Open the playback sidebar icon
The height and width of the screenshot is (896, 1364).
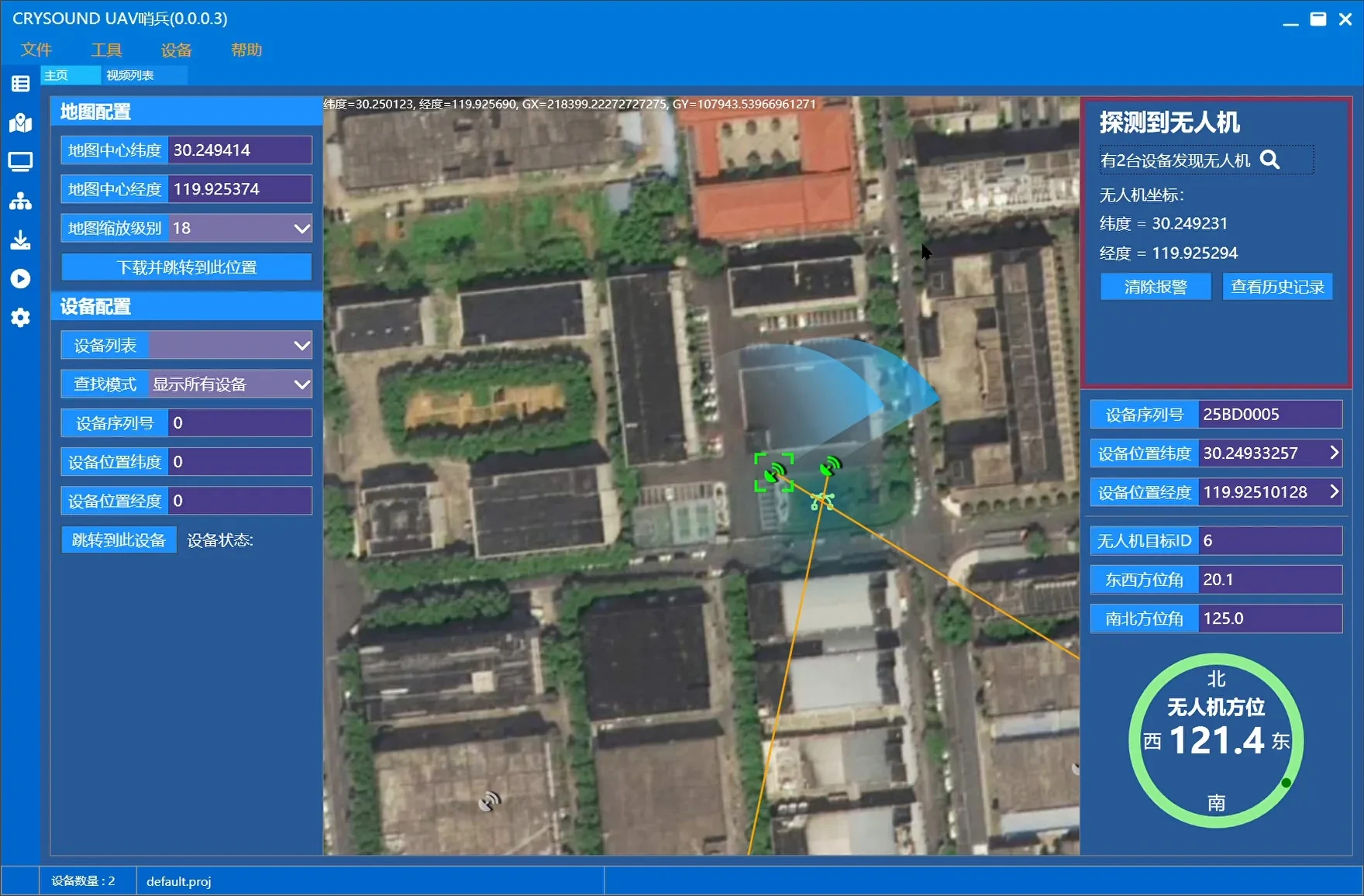[x=20, y=279]
